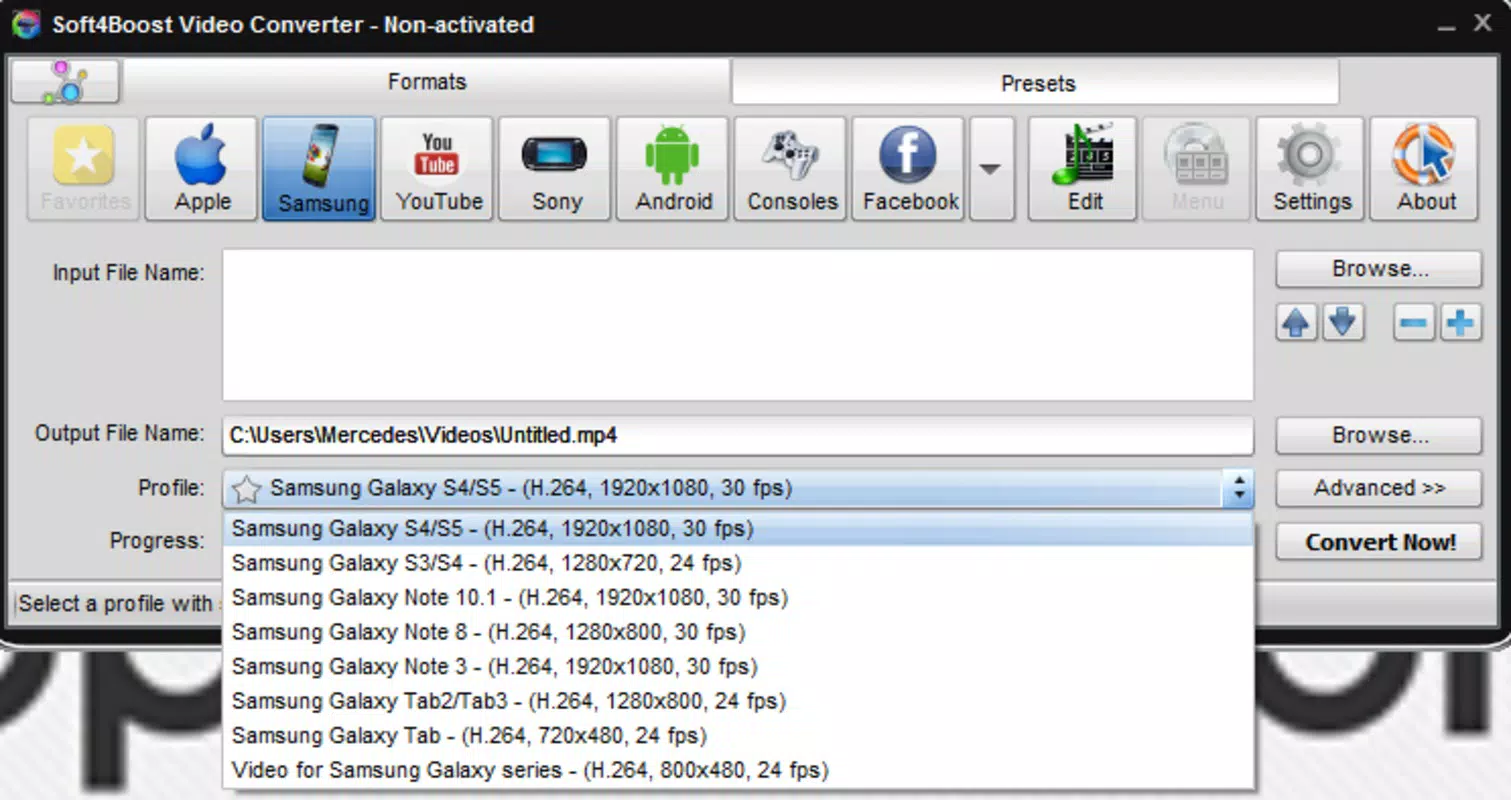Switch to the Formats tab
1511x800 pixels.
(427, 82)
